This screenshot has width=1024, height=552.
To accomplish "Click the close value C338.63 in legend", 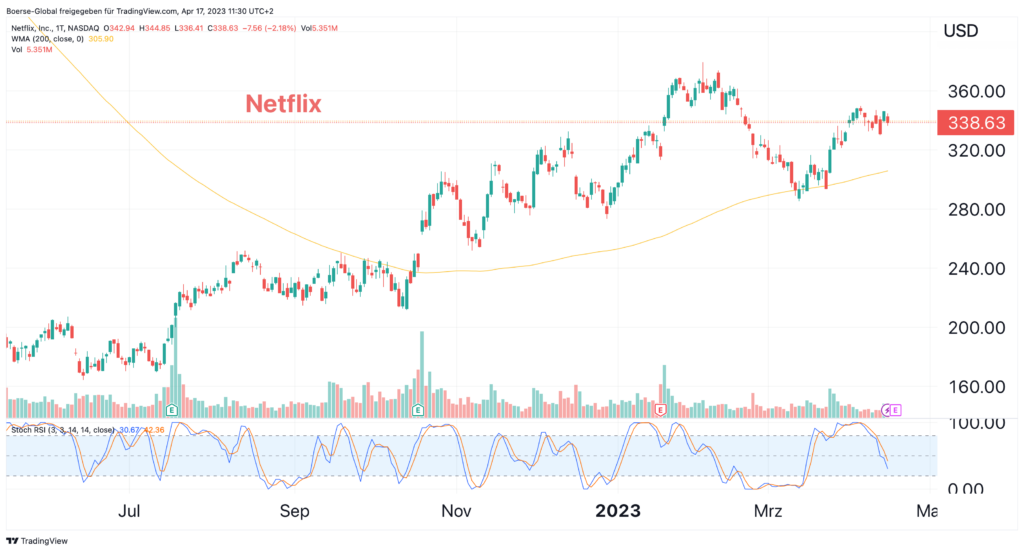I will coord(223,28).
